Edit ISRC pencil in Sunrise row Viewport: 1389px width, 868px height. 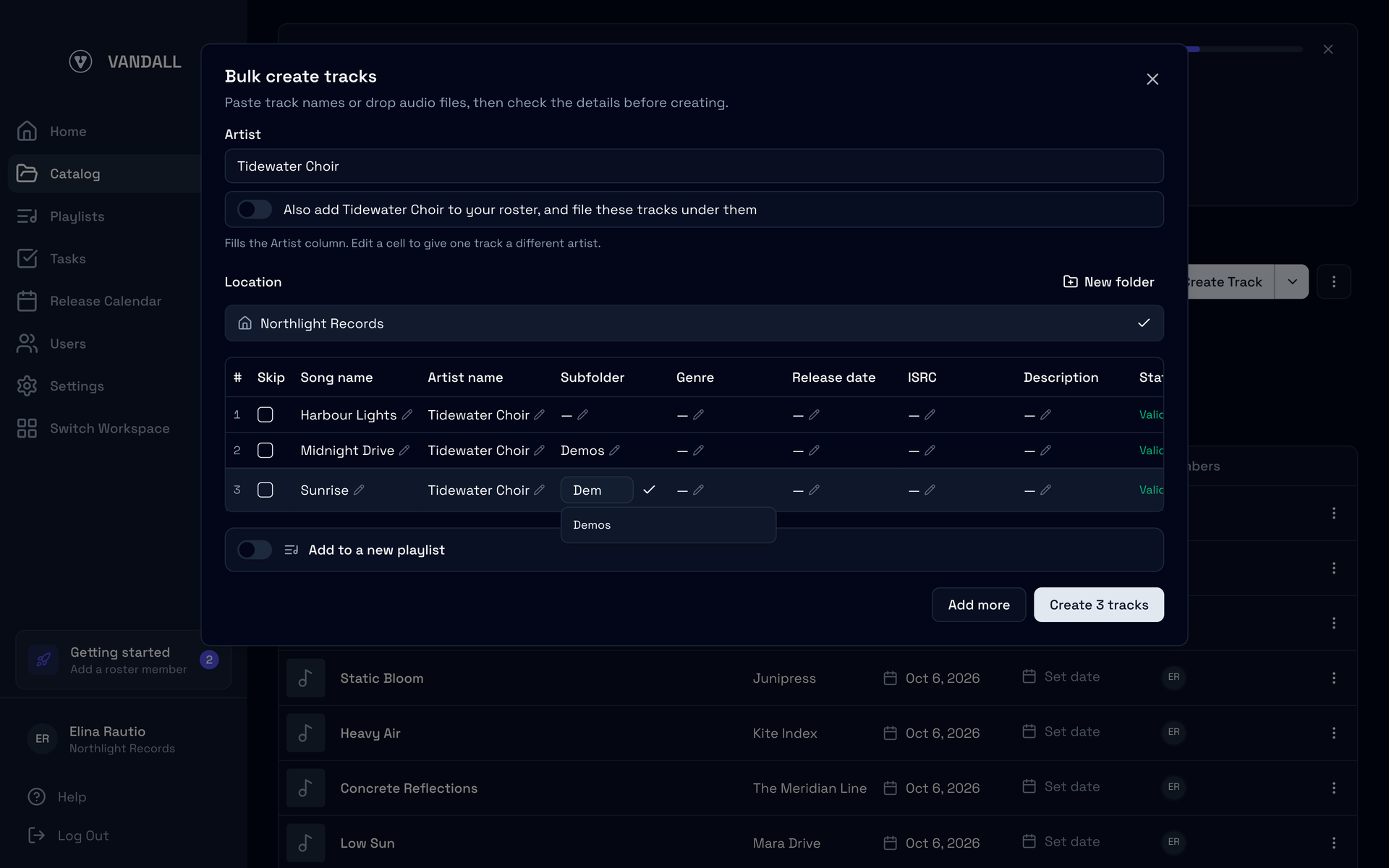(x=930, y=490)
